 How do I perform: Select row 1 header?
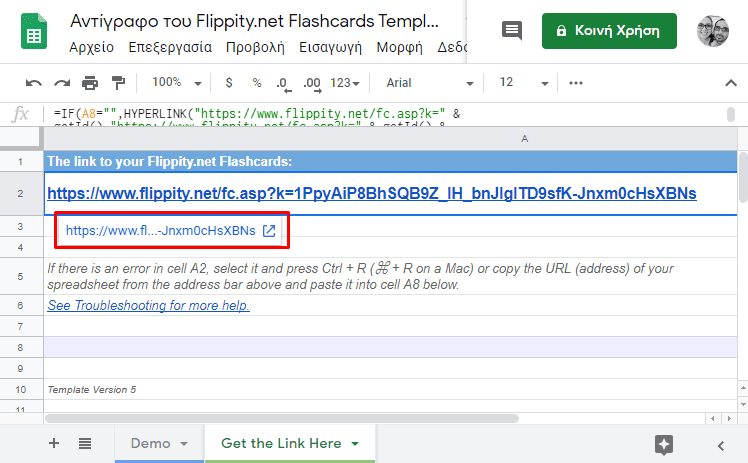(20, 162)
